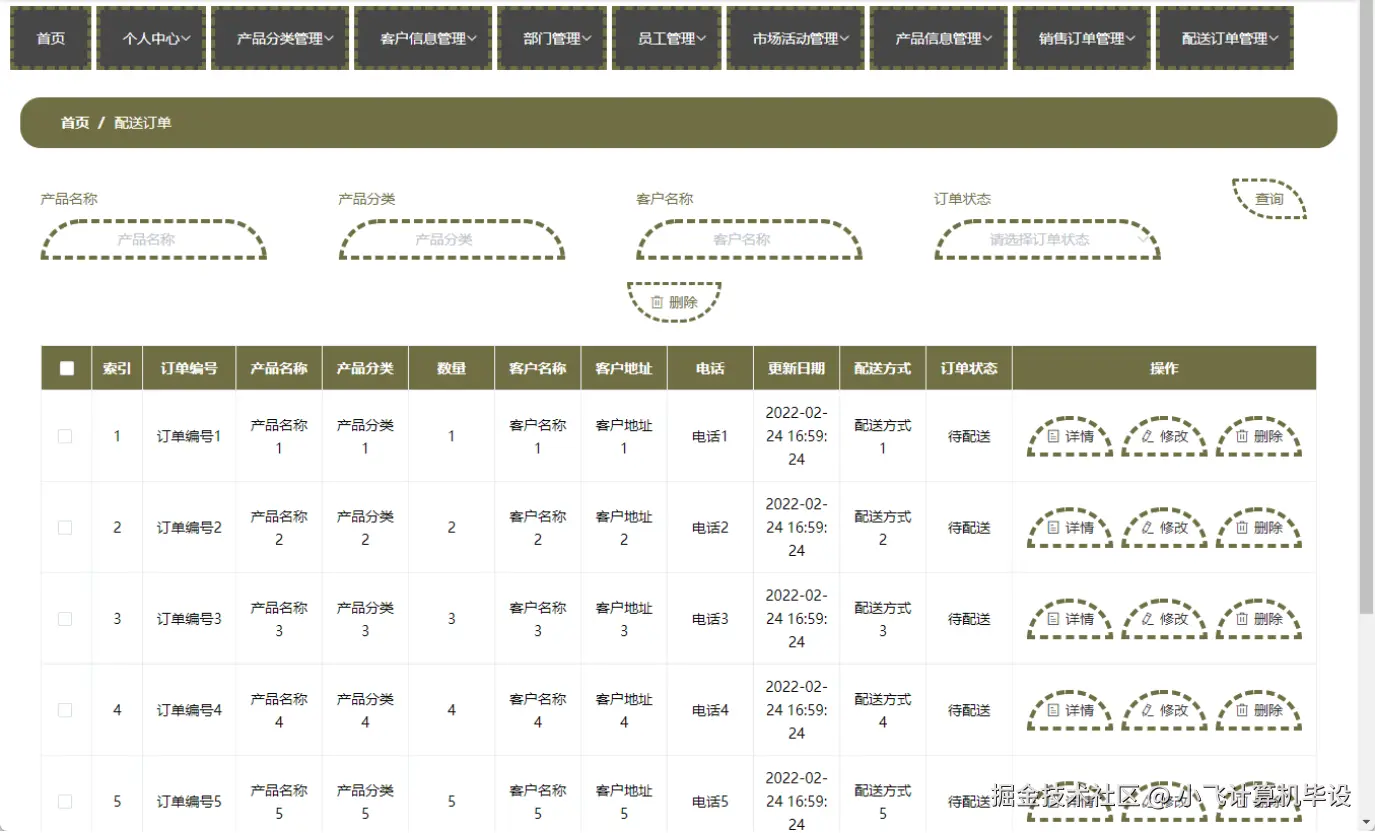Click cell 产品名称 2
Image resolution: width=1375 pixels, height=833 pixels.
pyautogui.click(x=279, y=528)
